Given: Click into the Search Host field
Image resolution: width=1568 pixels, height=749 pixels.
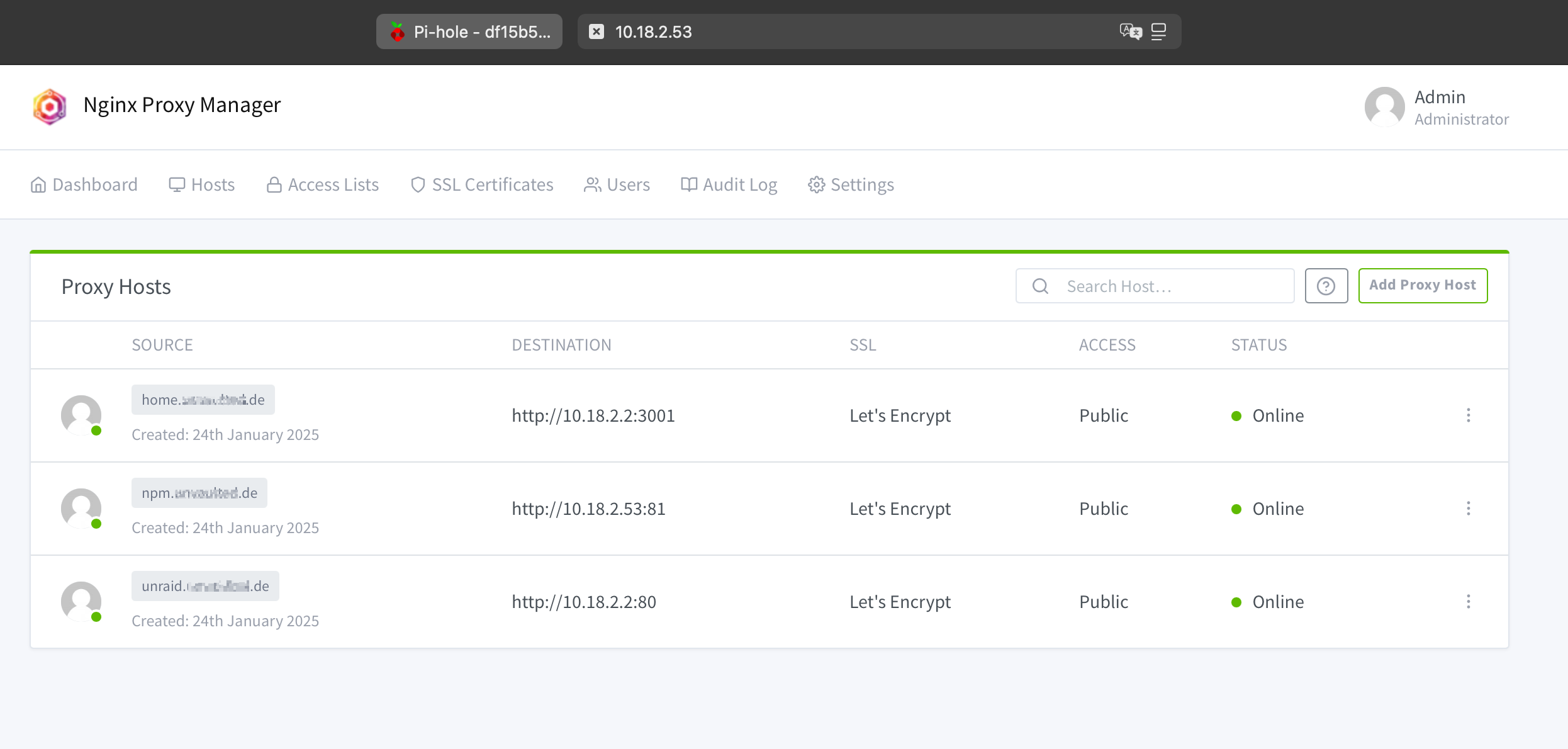Looking at the screenshot, I should [x=1170, y=286].
